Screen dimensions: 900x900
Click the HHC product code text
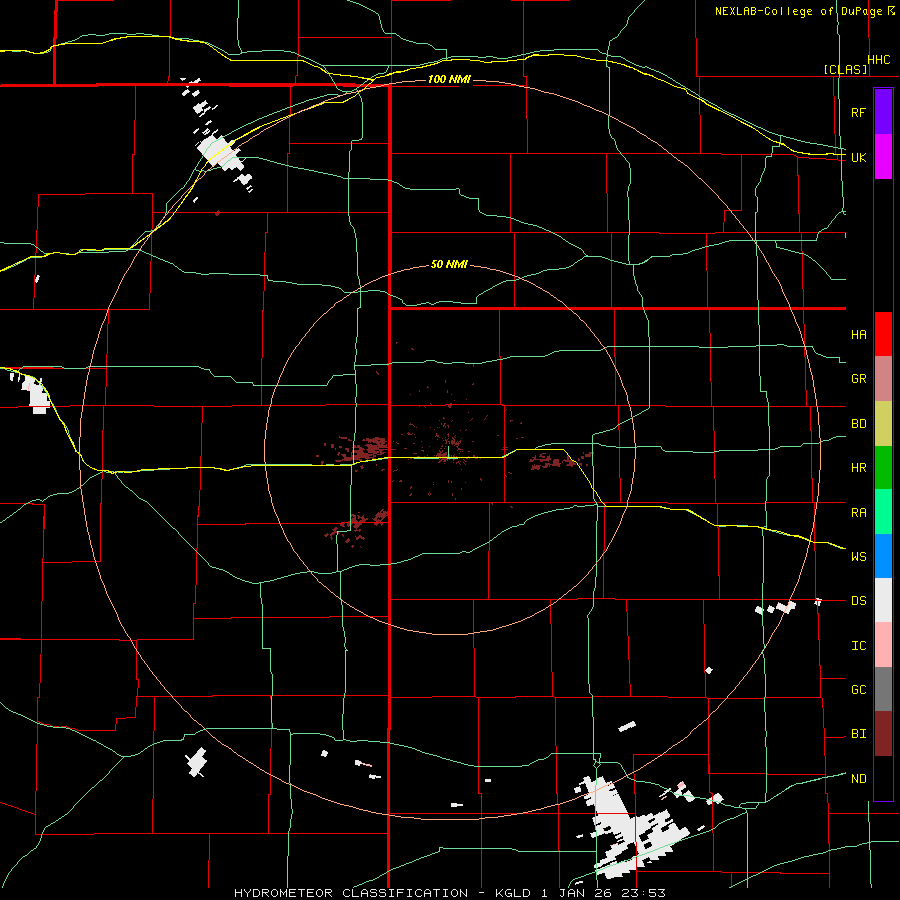coord(879,60)
